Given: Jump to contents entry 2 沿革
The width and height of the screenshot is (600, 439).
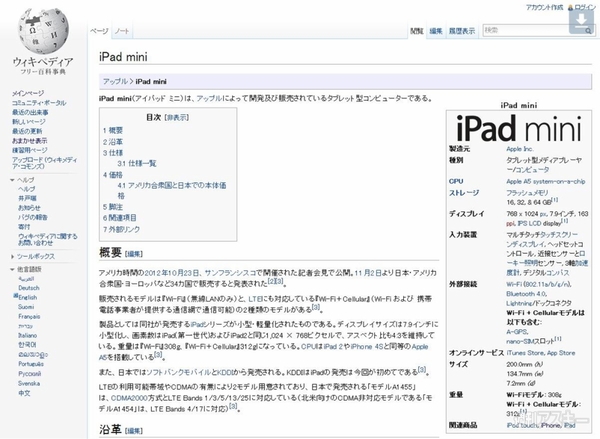Looking at the screenshot, I should pyautogui.click(x=113, y=142).
